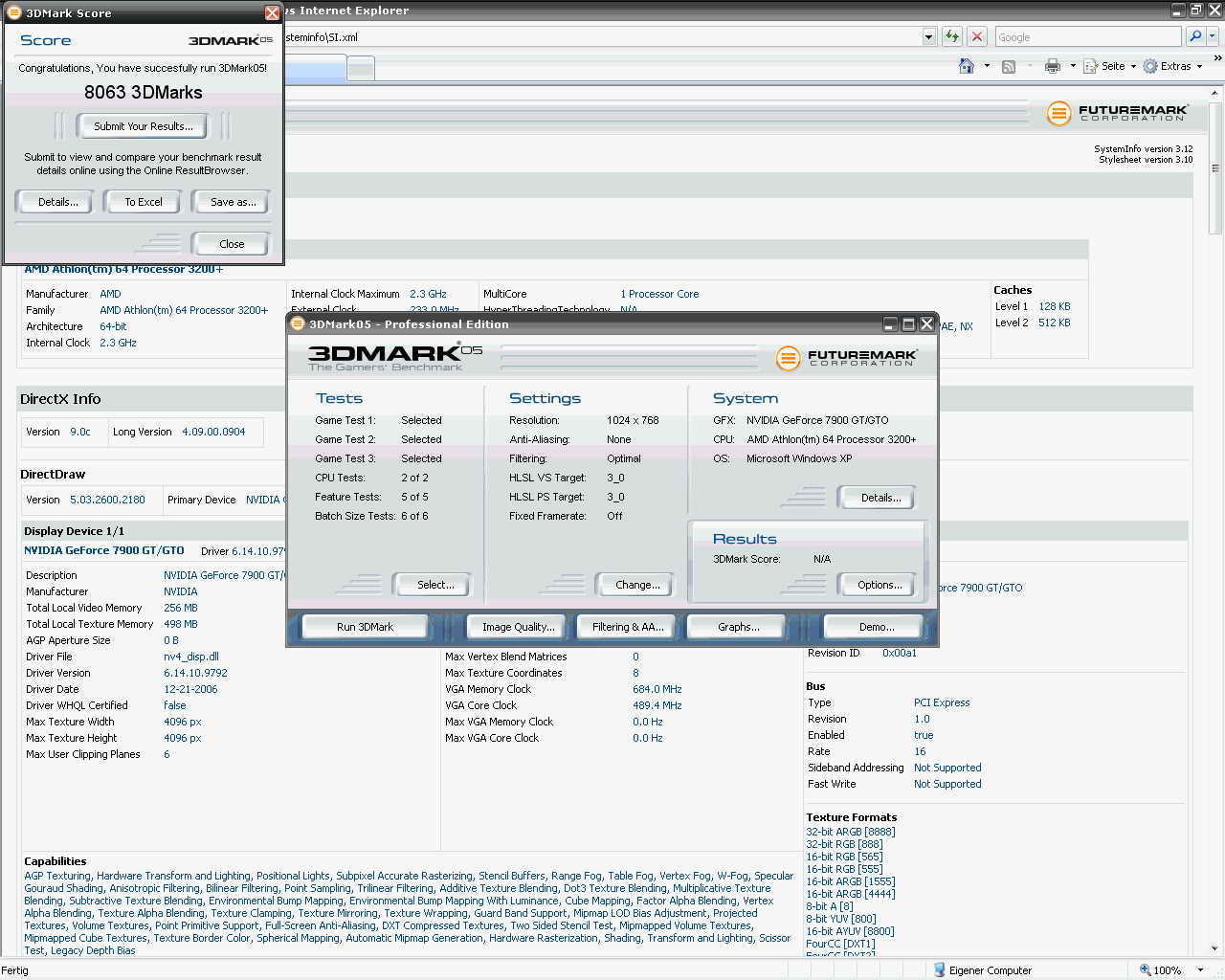The width and height of the screenshot is (1225, 980).
Task: Click the Graphs button
Action: 738,627
